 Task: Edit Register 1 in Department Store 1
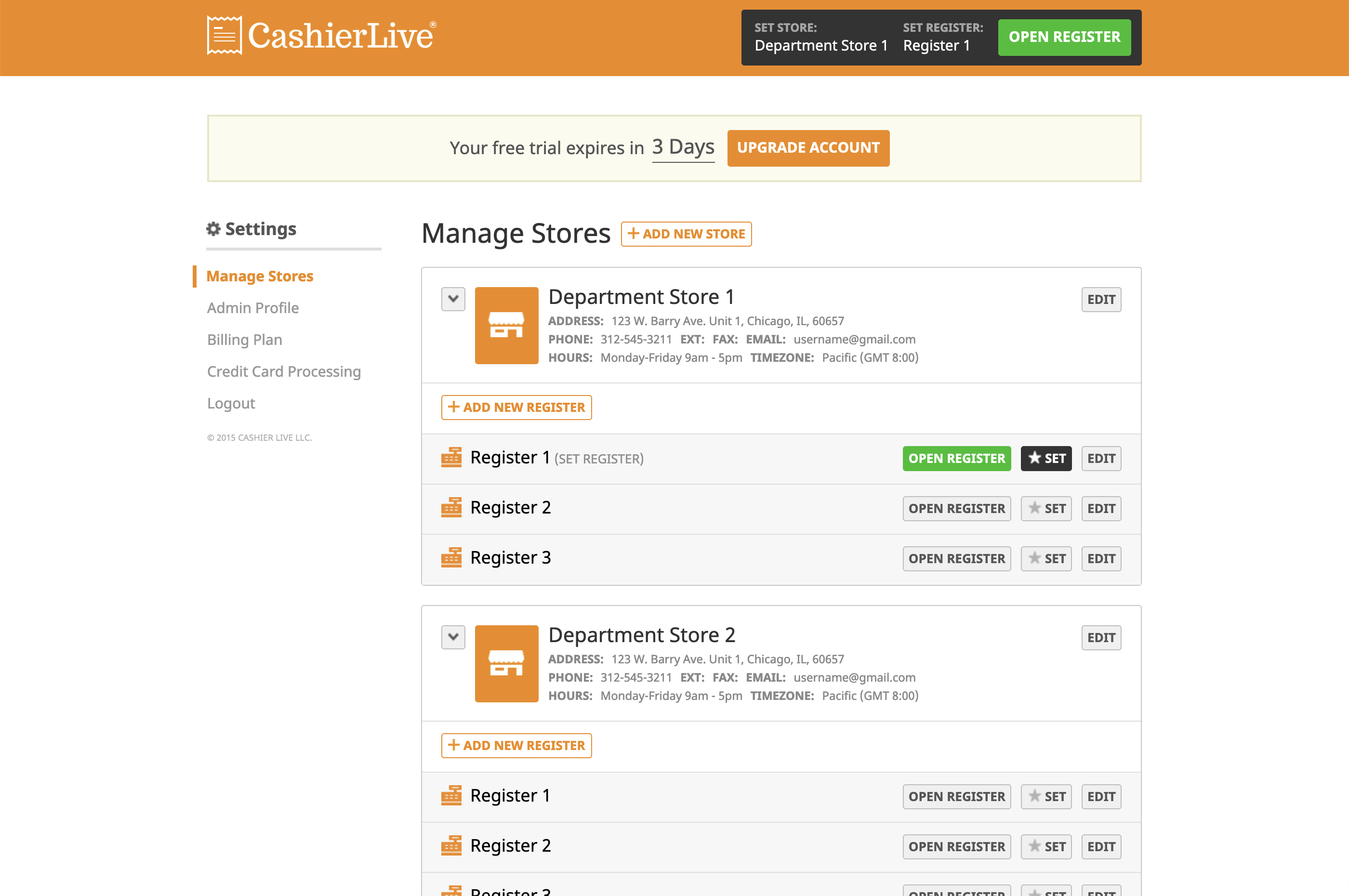[1101, 458]
